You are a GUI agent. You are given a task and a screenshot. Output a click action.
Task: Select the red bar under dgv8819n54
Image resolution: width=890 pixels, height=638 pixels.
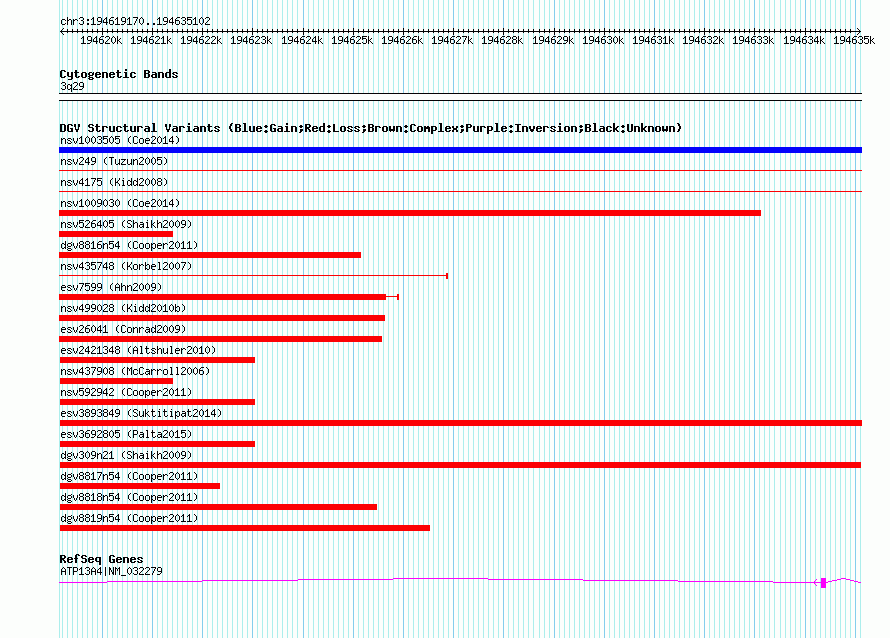coord(245,528)
